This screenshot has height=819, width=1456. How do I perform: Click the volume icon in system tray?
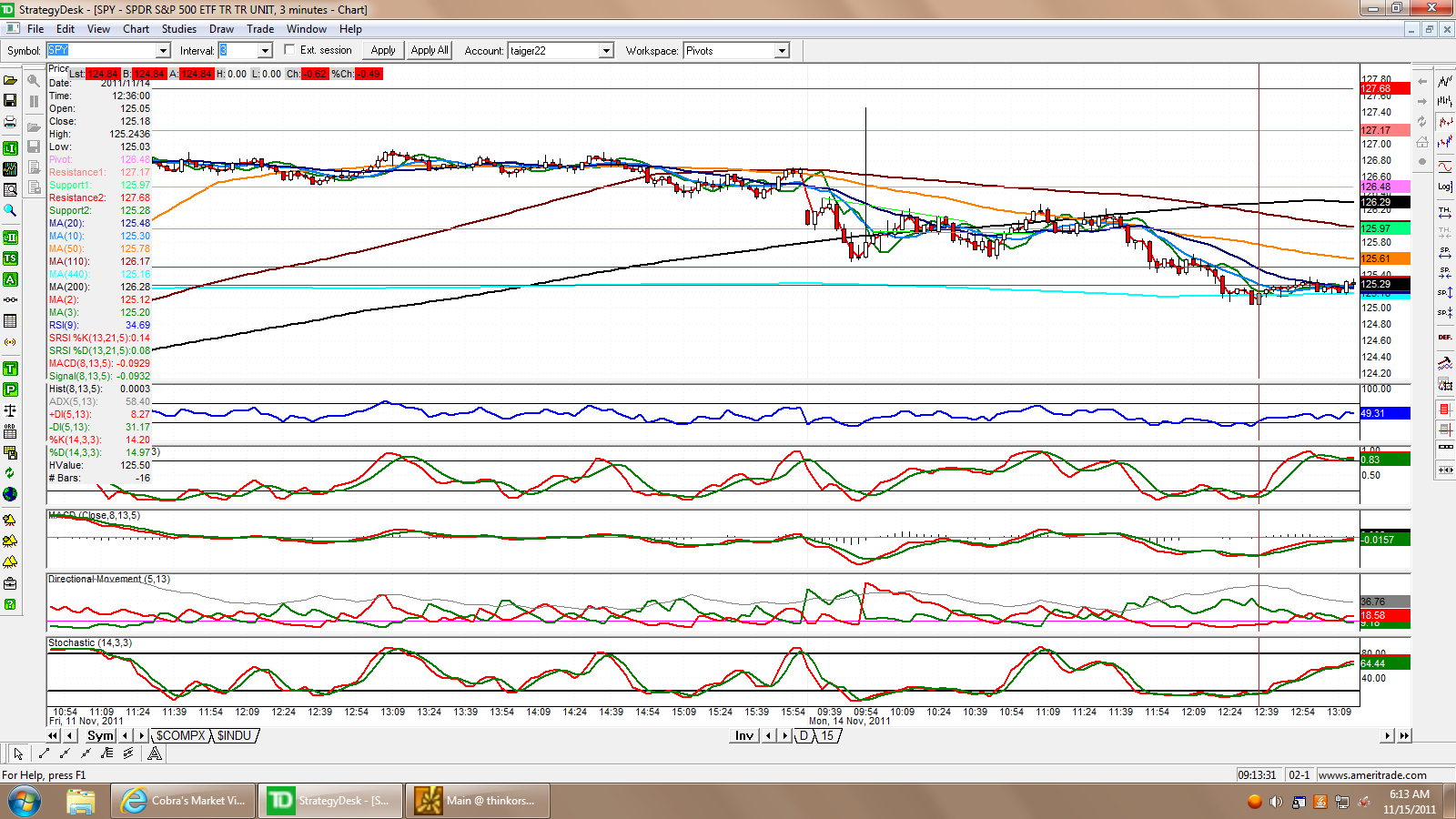pos(1276,802)
